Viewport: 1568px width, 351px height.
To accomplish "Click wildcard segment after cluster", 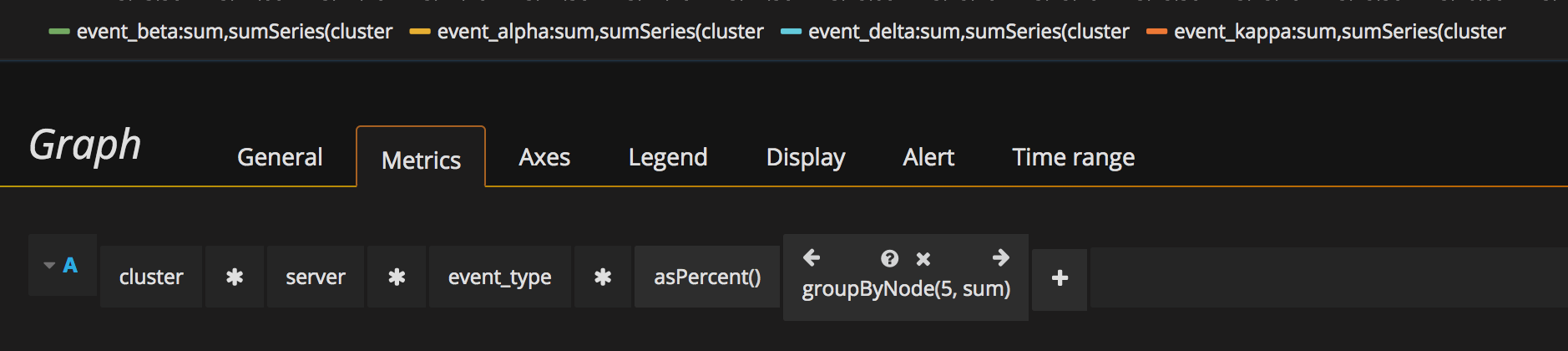I will (235, 277).
